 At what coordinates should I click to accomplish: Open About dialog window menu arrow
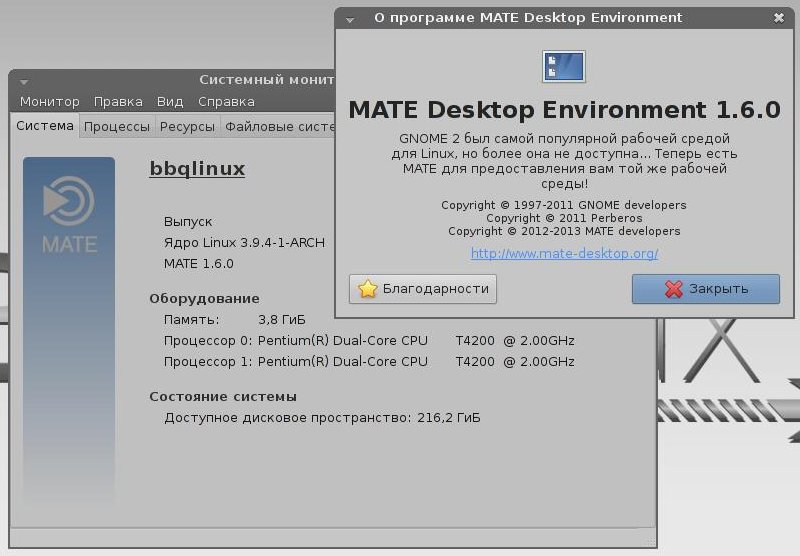pyautogui.click(x=350, y=20)
